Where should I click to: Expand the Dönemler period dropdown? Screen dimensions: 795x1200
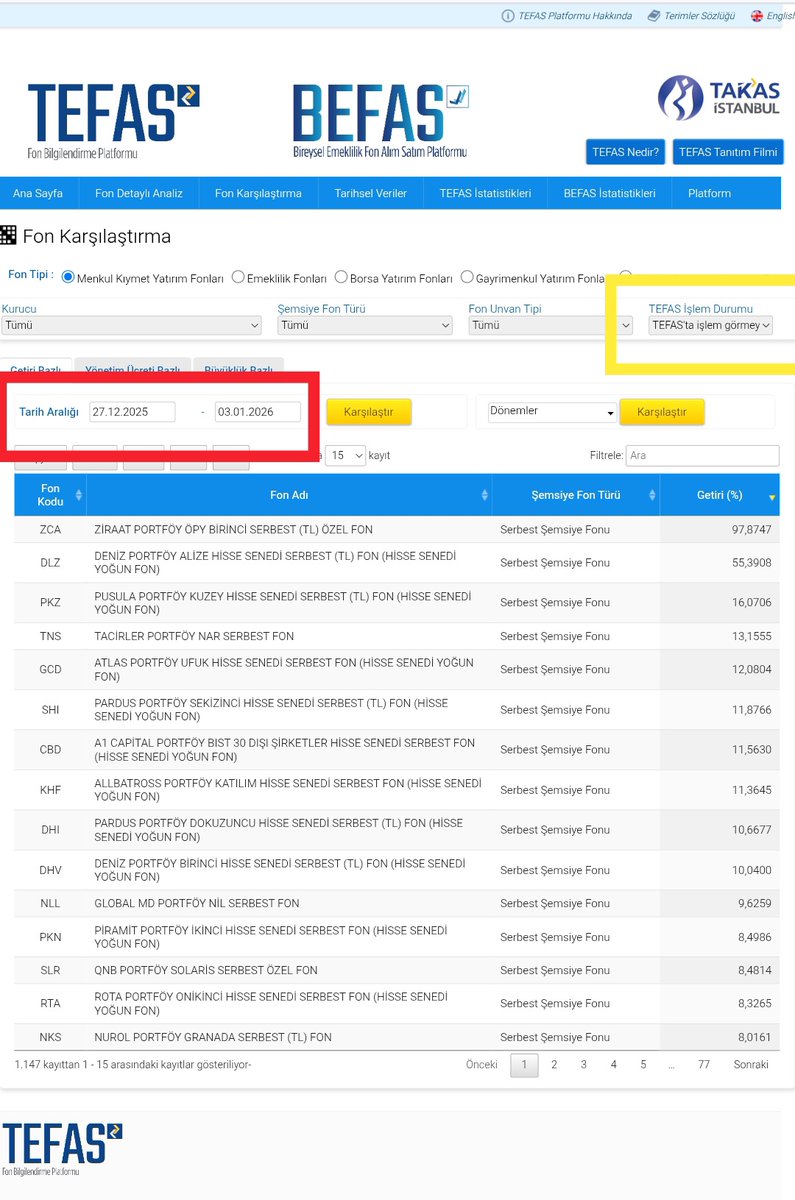pyautogui.click(x=552, y=412)
